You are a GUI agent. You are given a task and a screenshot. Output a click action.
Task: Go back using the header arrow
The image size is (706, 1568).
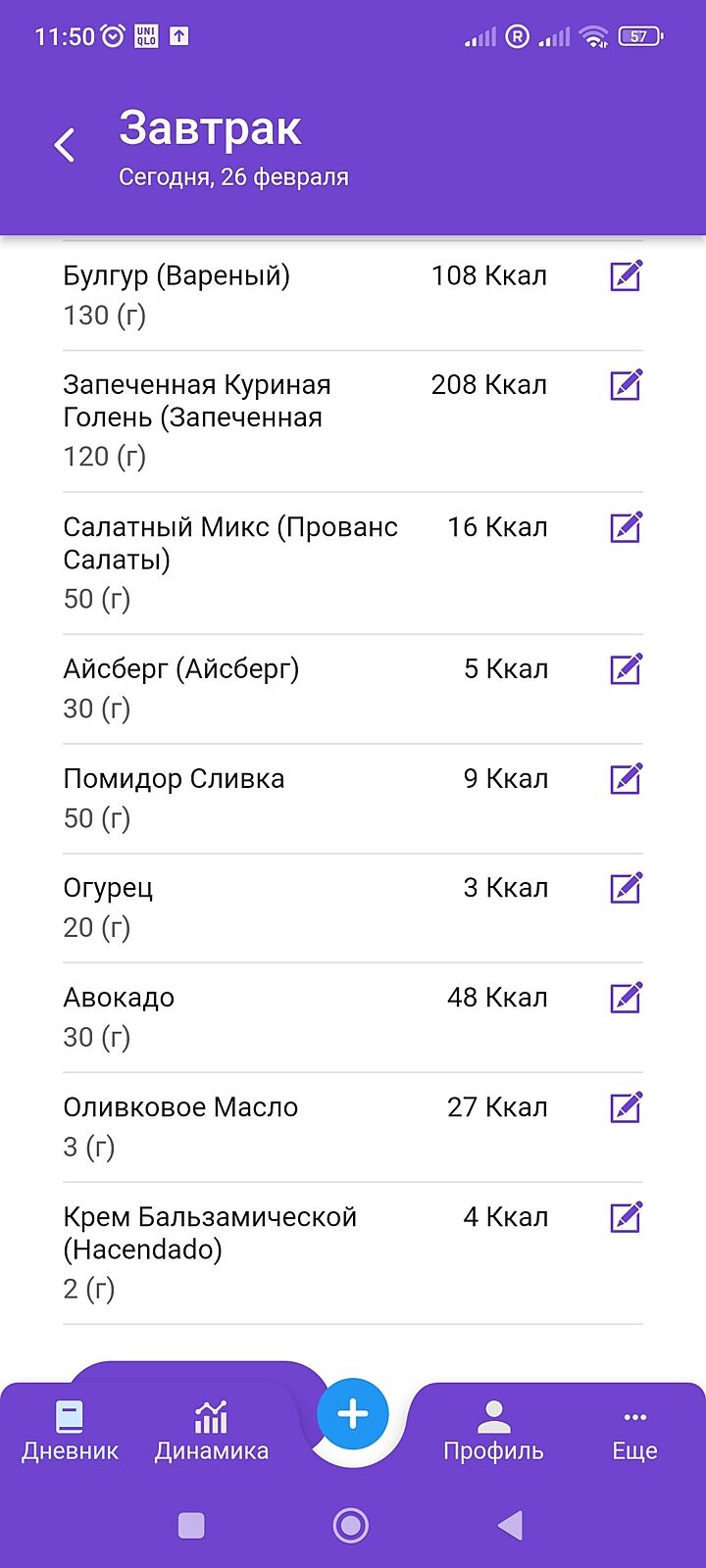tap(65, 145)
